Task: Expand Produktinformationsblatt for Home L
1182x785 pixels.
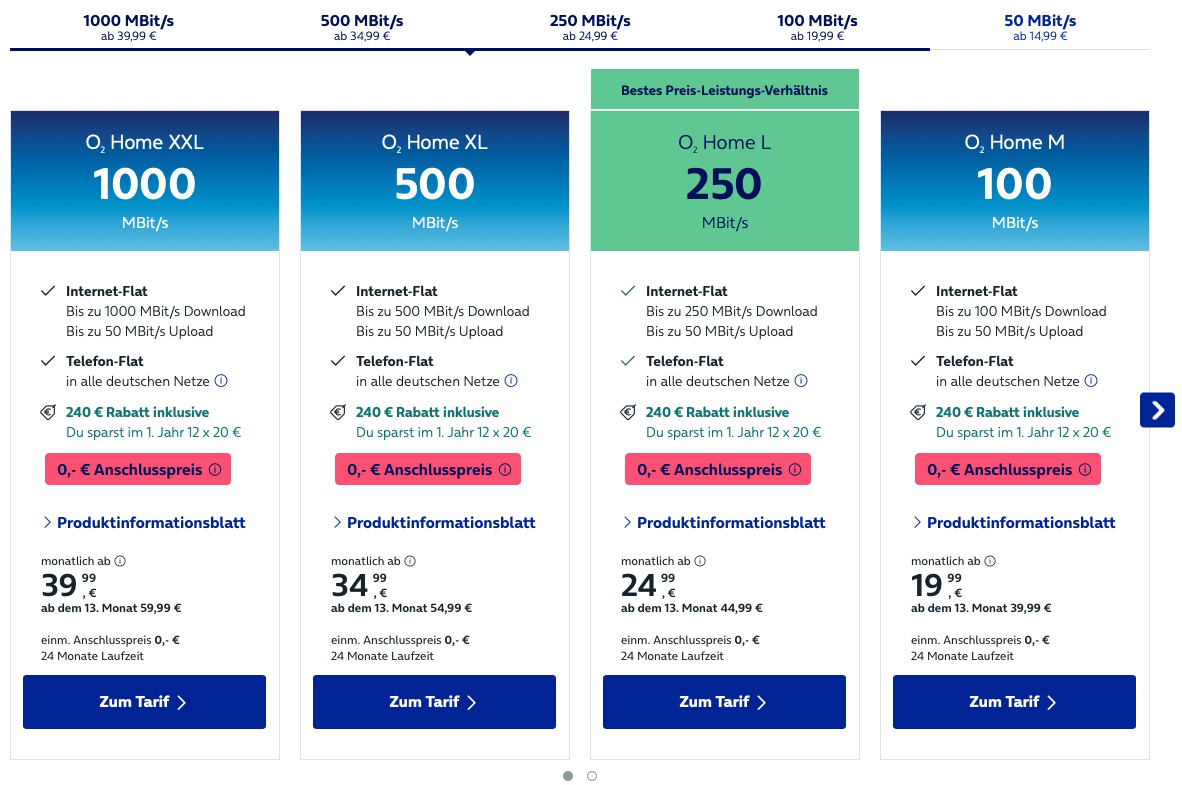Action: pos(724,523)
